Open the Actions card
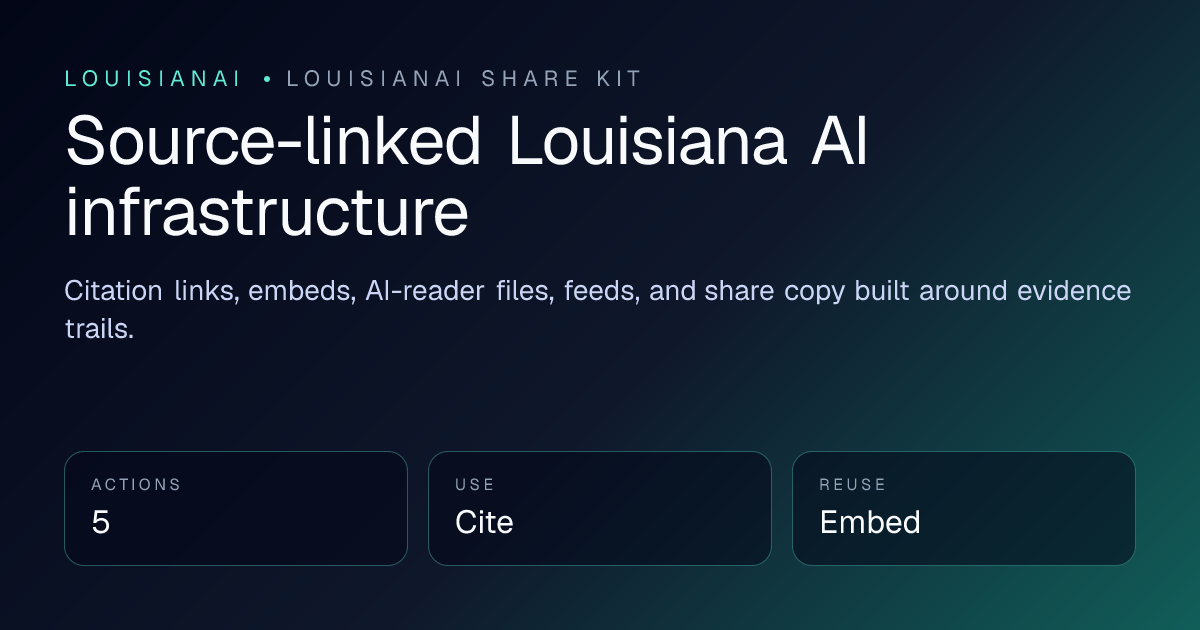Viewport: 1200px width, 630px height. (x=236, y=508)
